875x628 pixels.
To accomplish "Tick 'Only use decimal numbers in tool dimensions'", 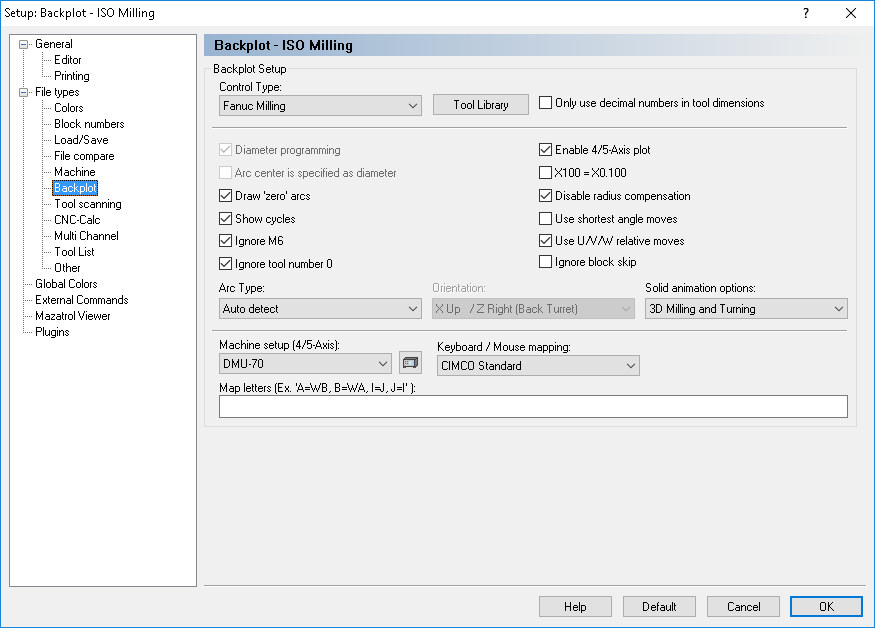I will 545,103.
